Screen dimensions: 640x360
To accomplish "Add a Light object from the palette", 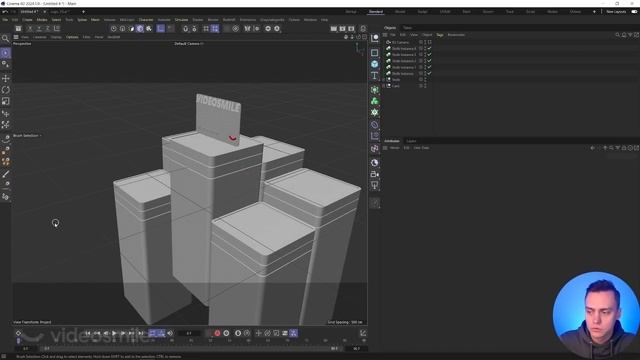I will click(x=374, y=185).
